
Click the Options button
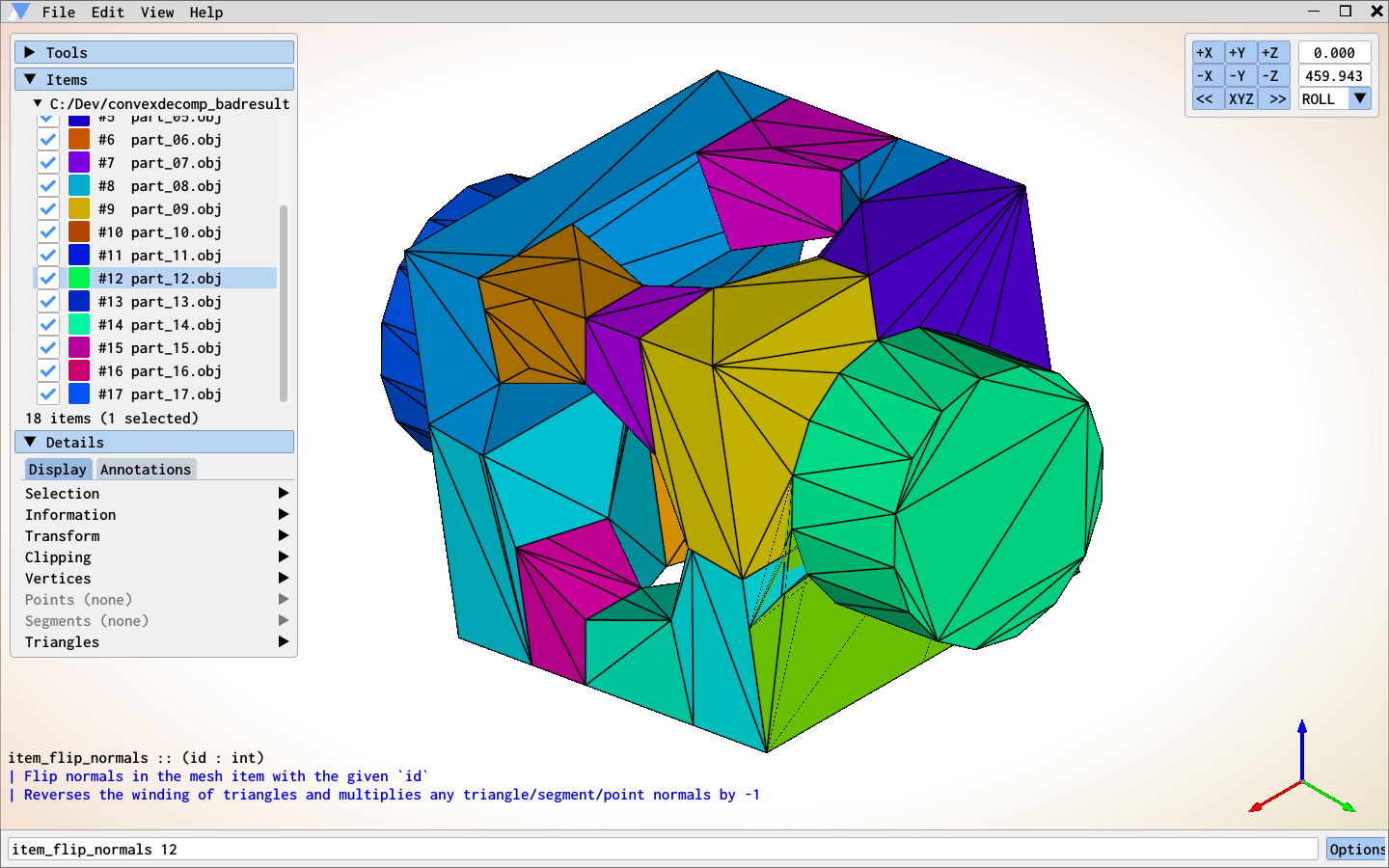pos(1356,850)
